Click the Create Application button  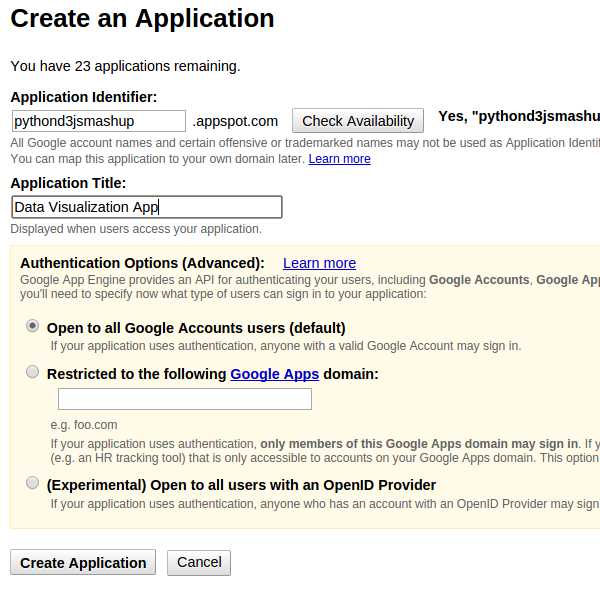(83, 562)
